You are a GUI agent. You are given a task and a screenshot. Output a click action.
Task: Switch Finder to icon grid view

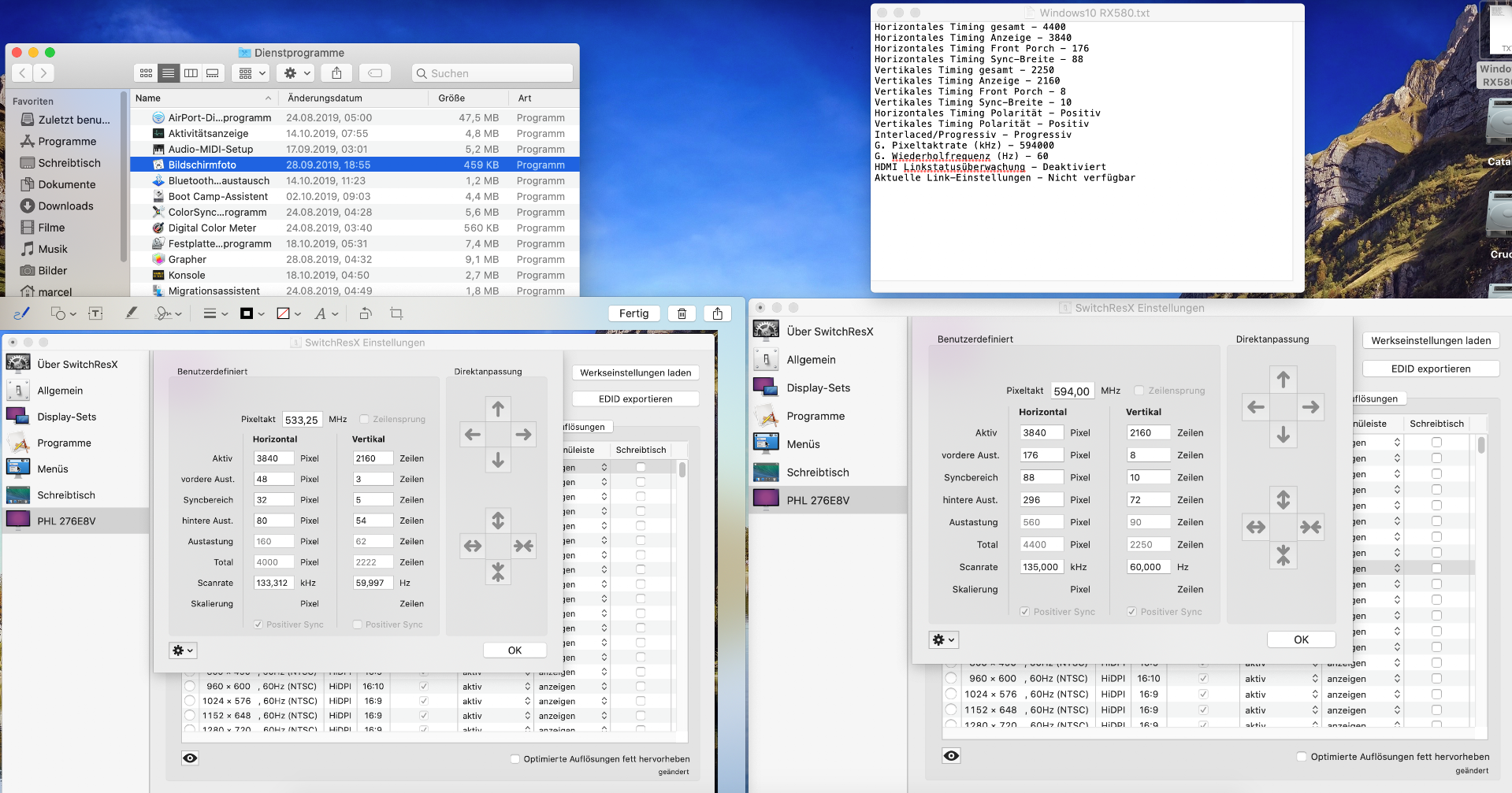pyautogui.click(x=146, y=73)
